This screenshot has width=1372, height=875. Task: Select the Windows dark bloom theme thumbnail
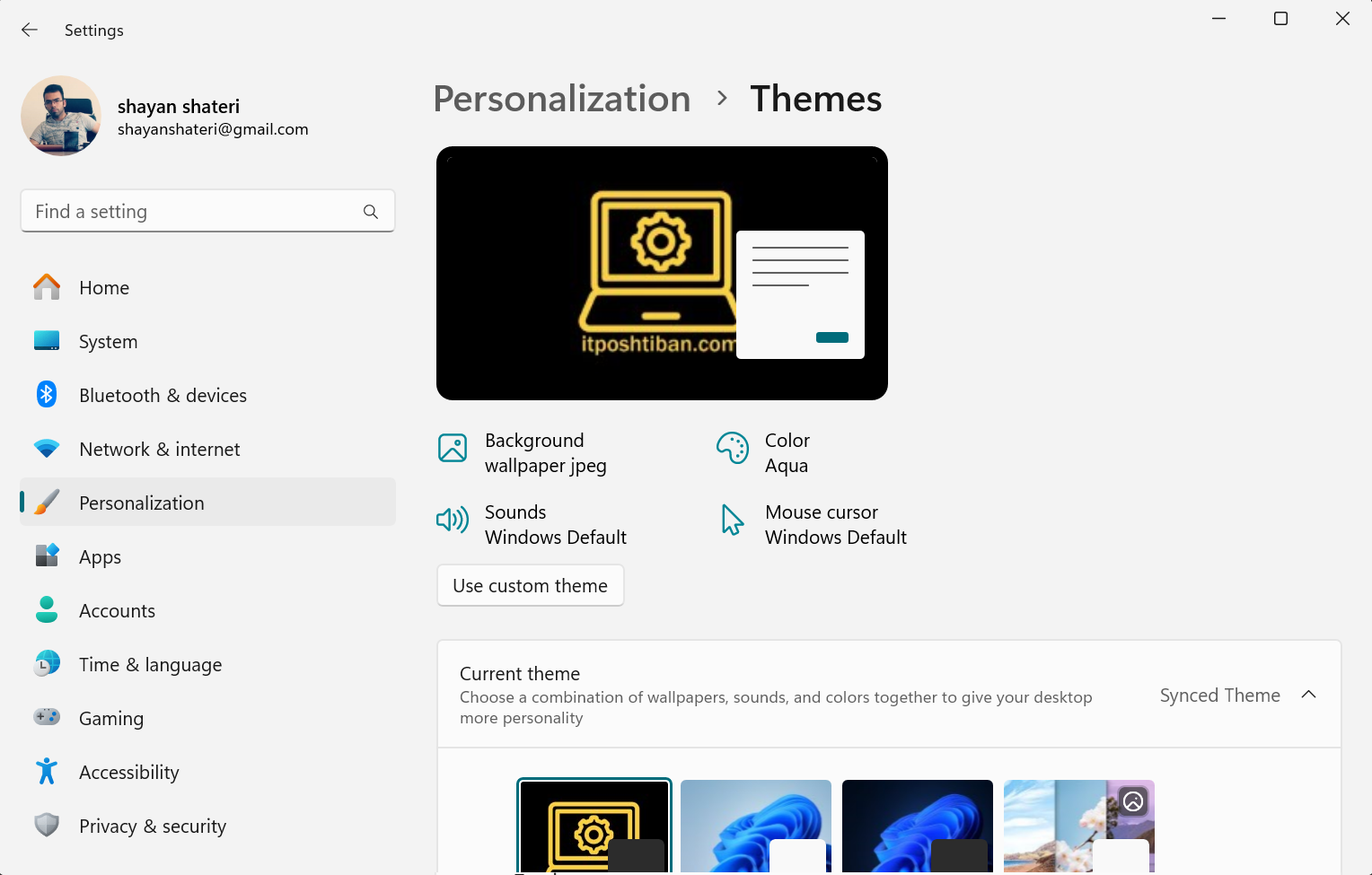tap(918, 826)
